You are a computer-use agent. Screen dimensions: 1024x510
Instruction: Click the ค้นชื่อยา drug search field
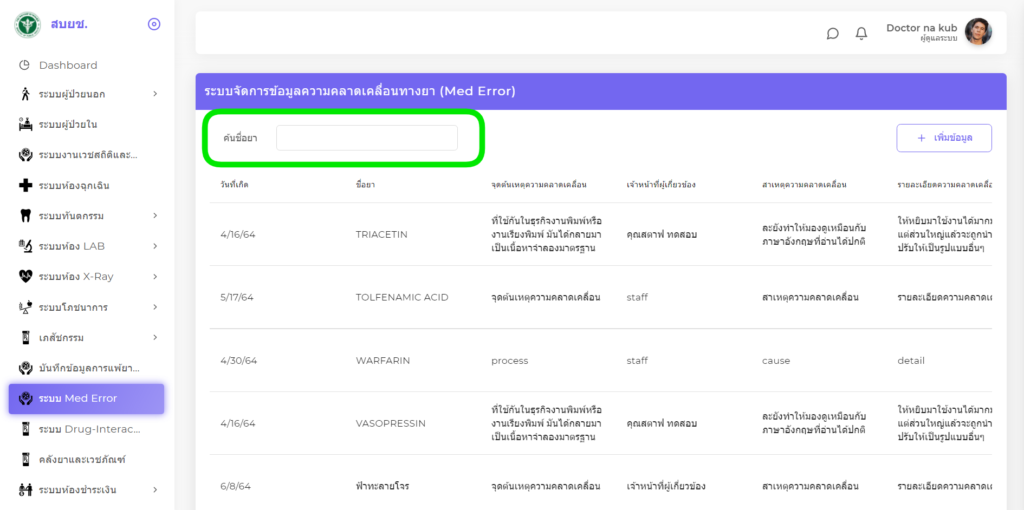click(x=366, y=138)
